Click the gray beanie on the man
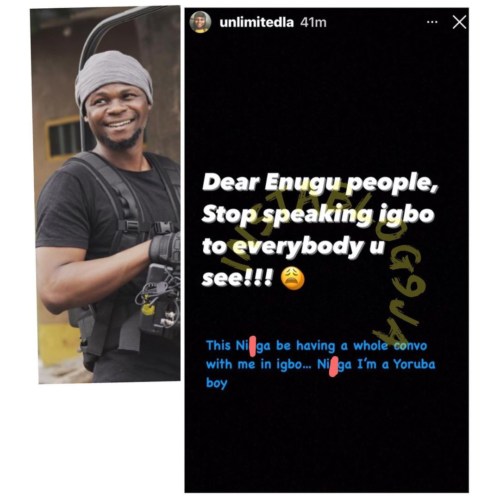This screenshot has height=500, width=500. point(113,79)
